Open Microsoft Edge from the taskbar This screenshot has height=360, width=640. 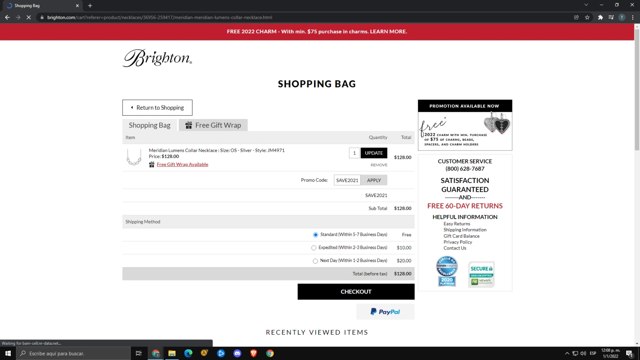pos(188,353)
